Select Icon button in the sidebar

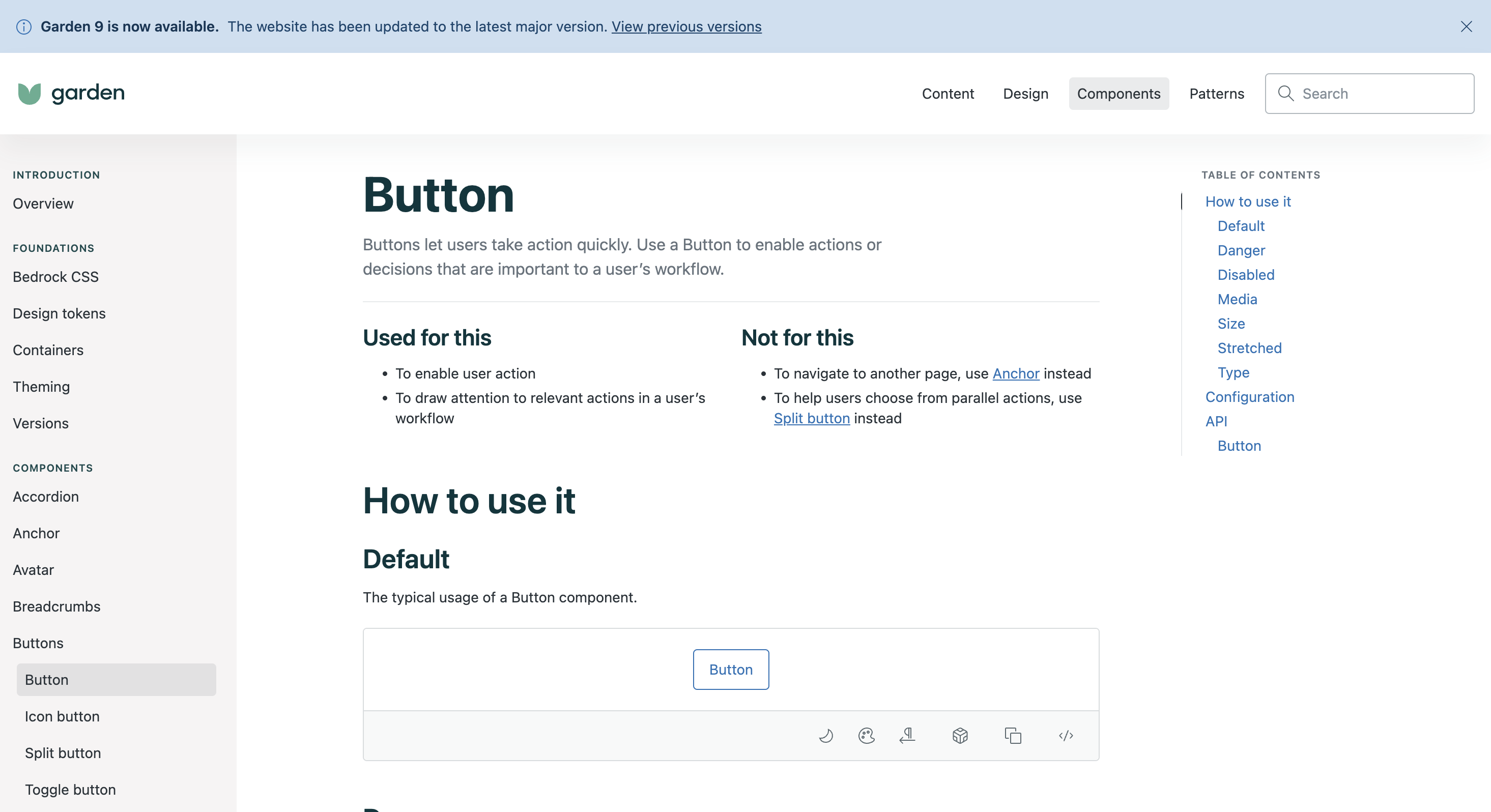pyautogui.click(x=62, y=716)
